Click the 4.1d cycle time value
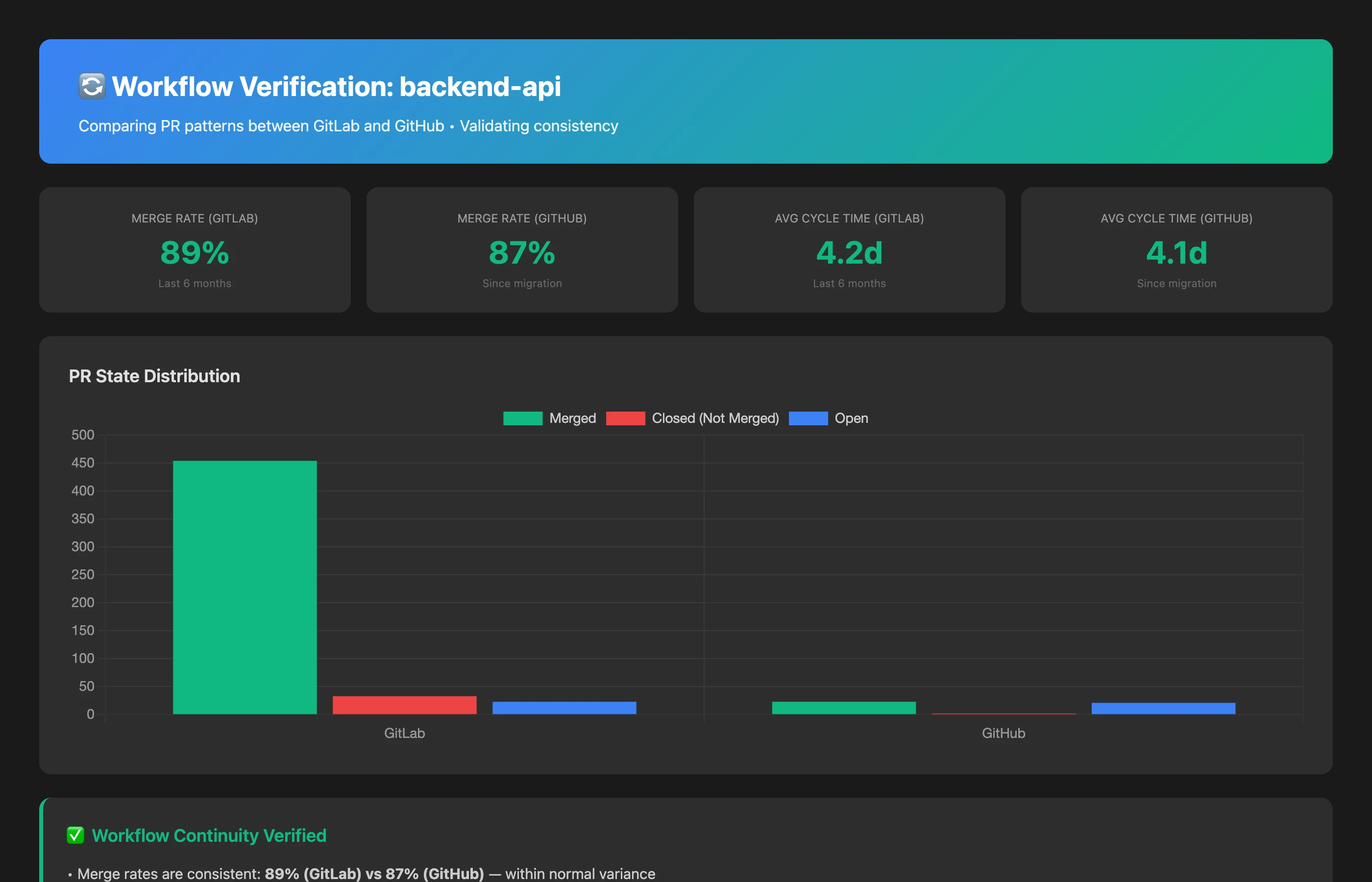The width and height of the screenshot is (1372, 882). [1177, 252]
